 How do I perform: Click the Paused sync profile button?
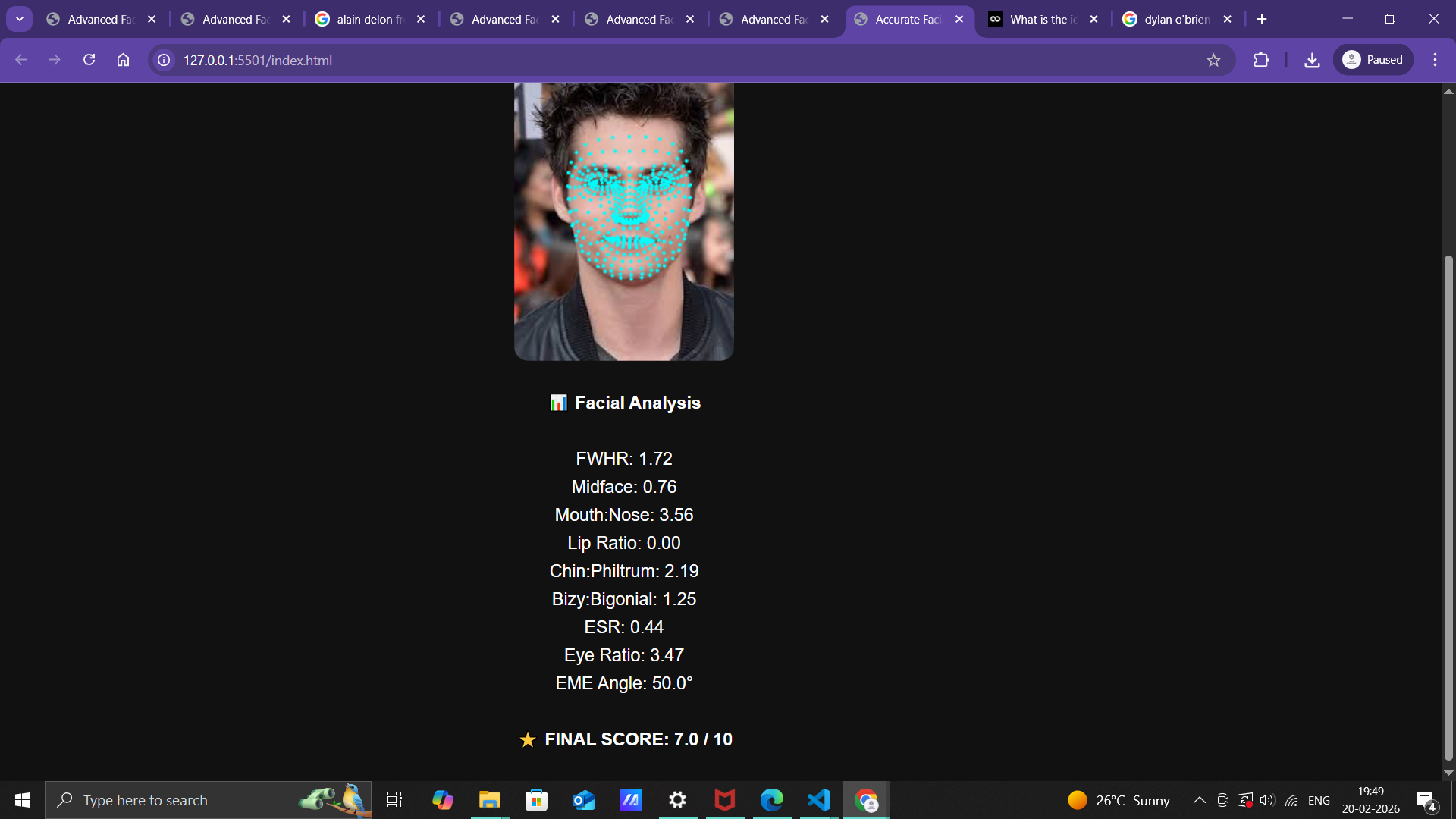tap(1373, 59)
